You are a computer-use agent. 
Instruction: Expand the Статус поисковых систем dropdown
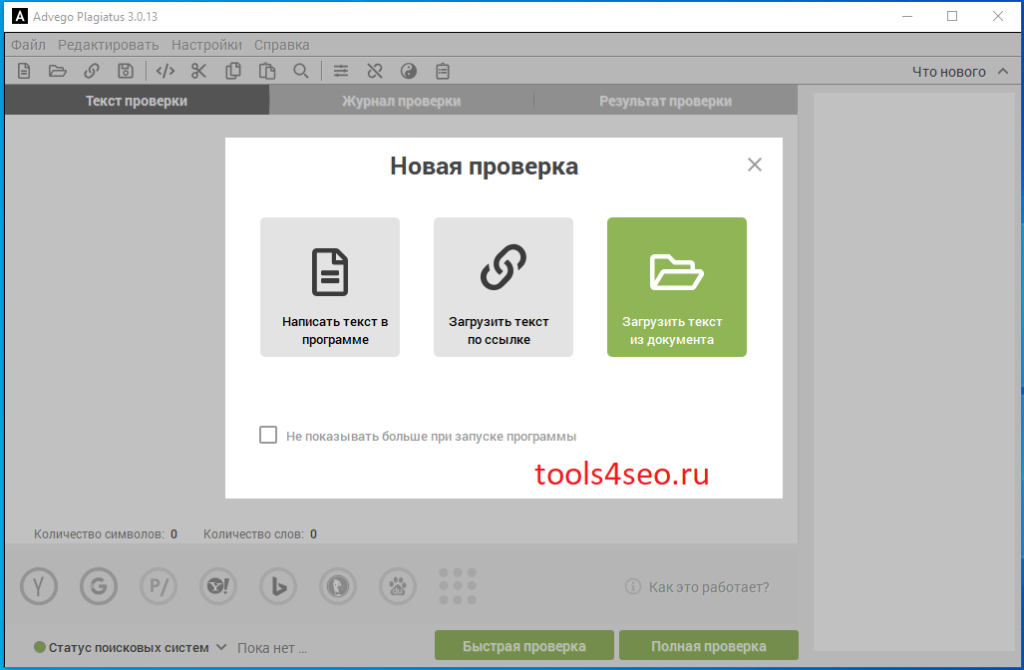[221, 647]
